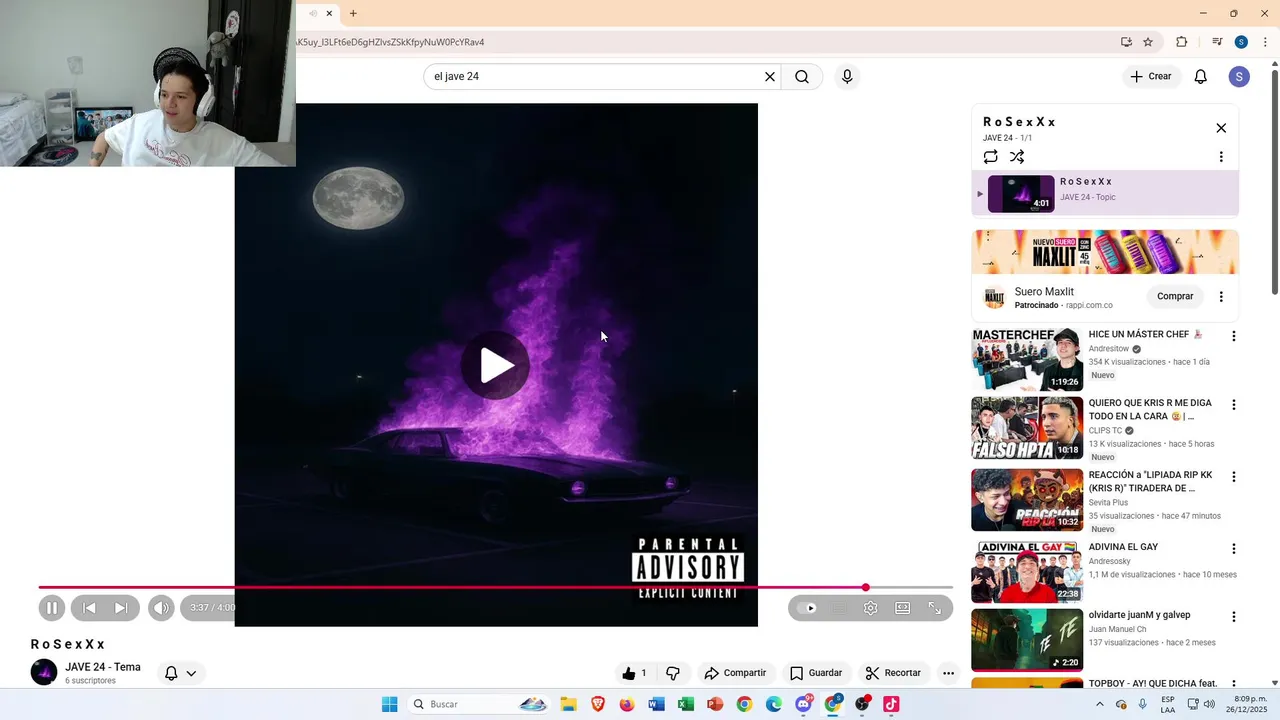Dislike the video with the thumbs down
This screenshot has width=1280, height=720.
673,673
